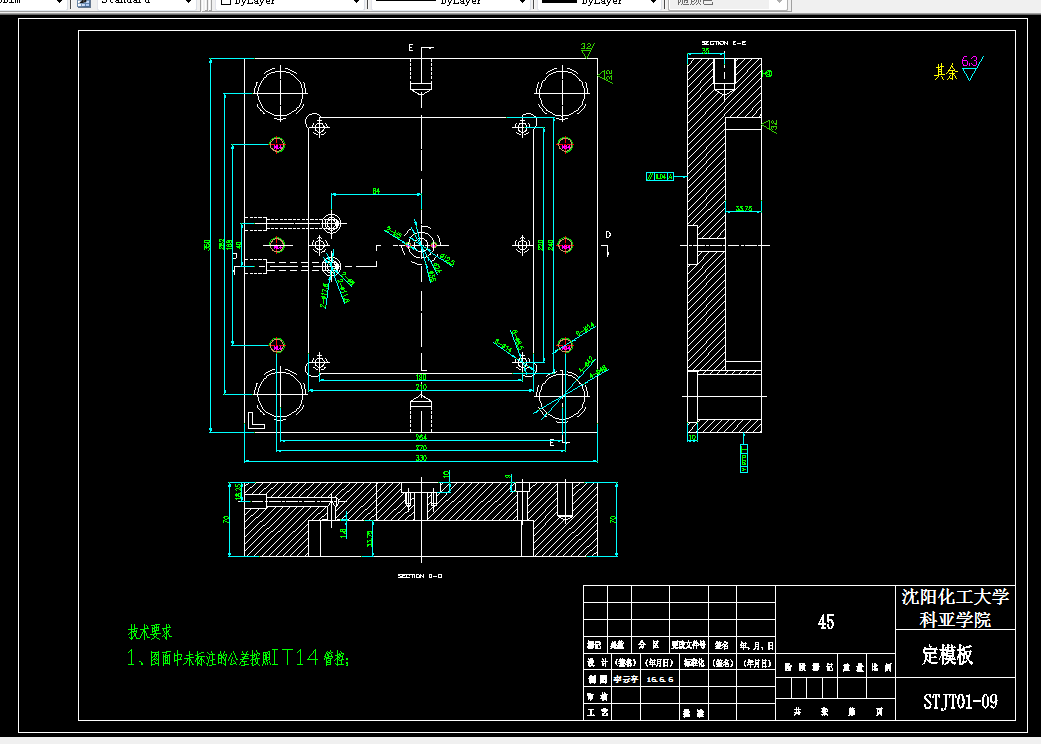Select the SECTION D-D label

click(x=420, y=576)
